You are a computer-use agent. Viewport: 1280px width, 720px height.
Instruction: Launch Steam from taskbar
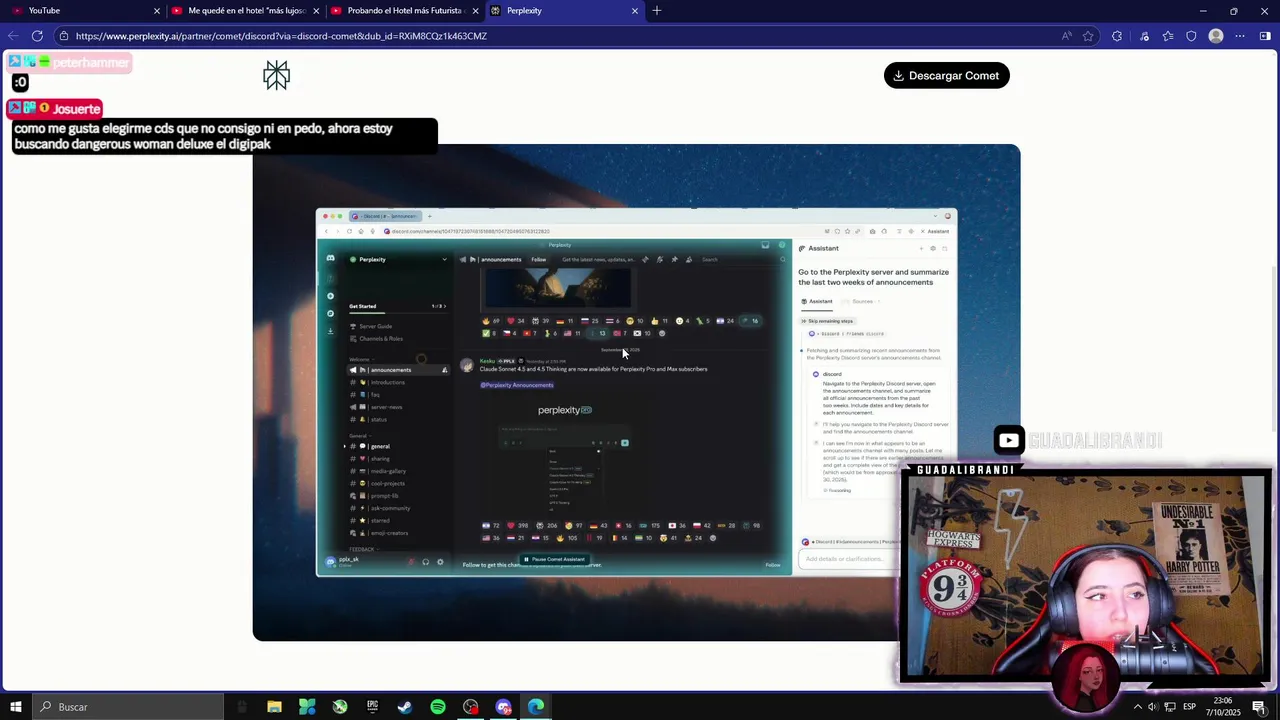(405, 707)
